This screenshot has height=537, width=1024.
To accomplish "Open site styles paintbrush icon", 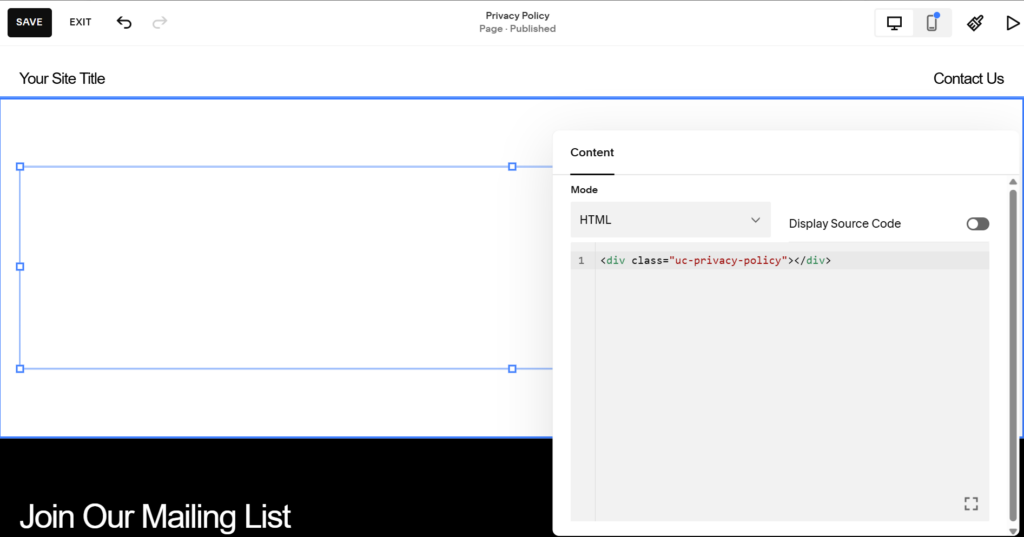I will 975,23.
